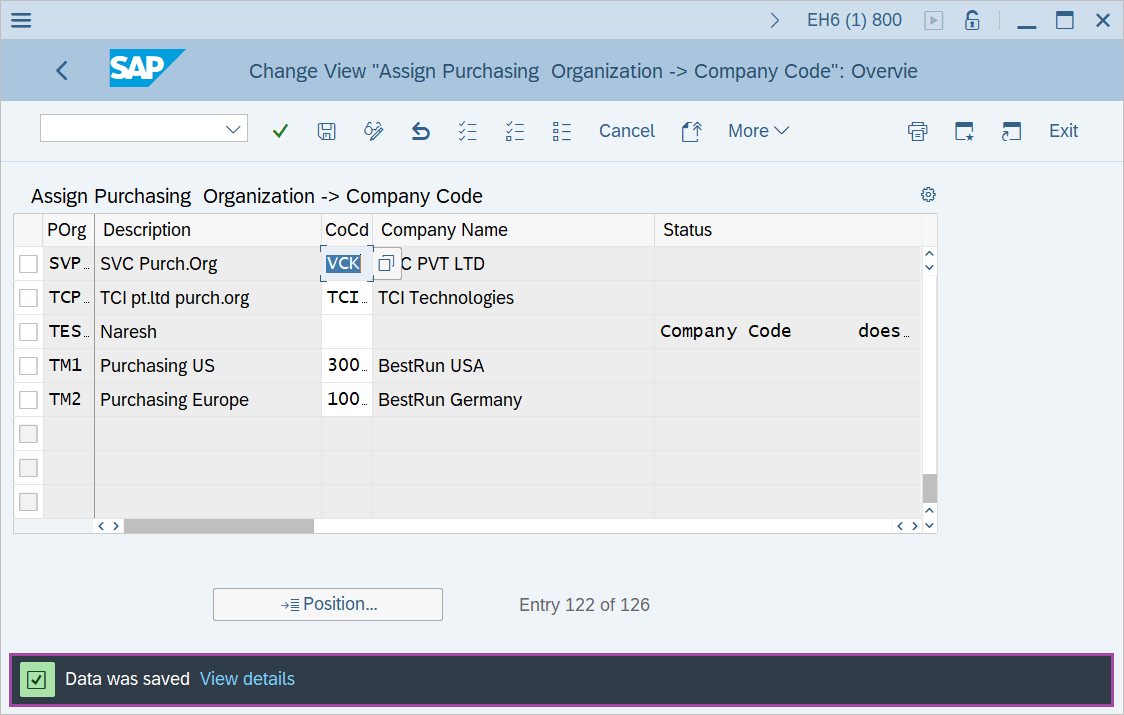Select the SVP purchasing organization row checkbox

click(27, 263)
